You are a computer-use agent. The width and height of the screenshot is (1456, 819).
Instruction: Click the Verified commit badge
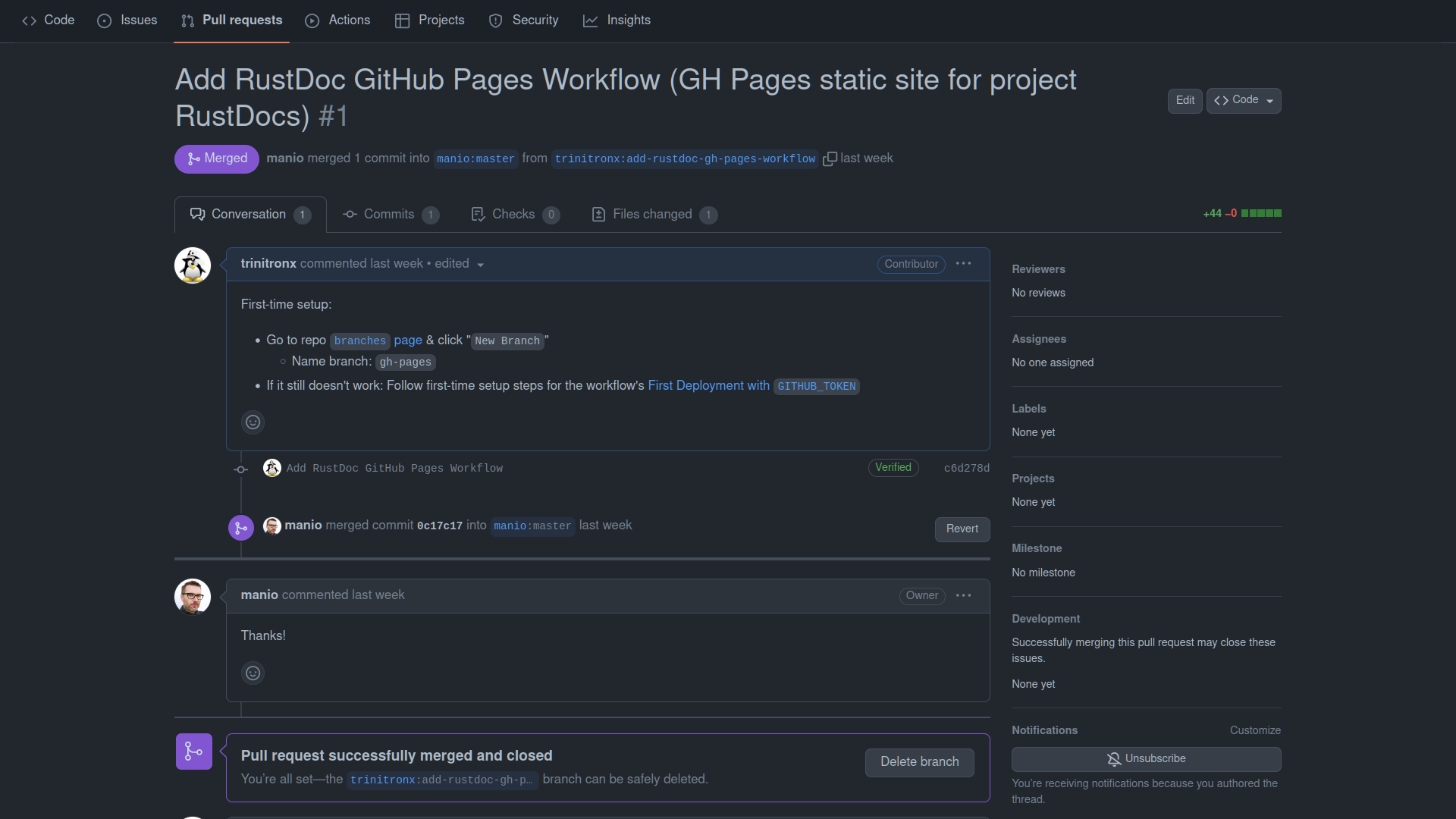tap(893, 468)
